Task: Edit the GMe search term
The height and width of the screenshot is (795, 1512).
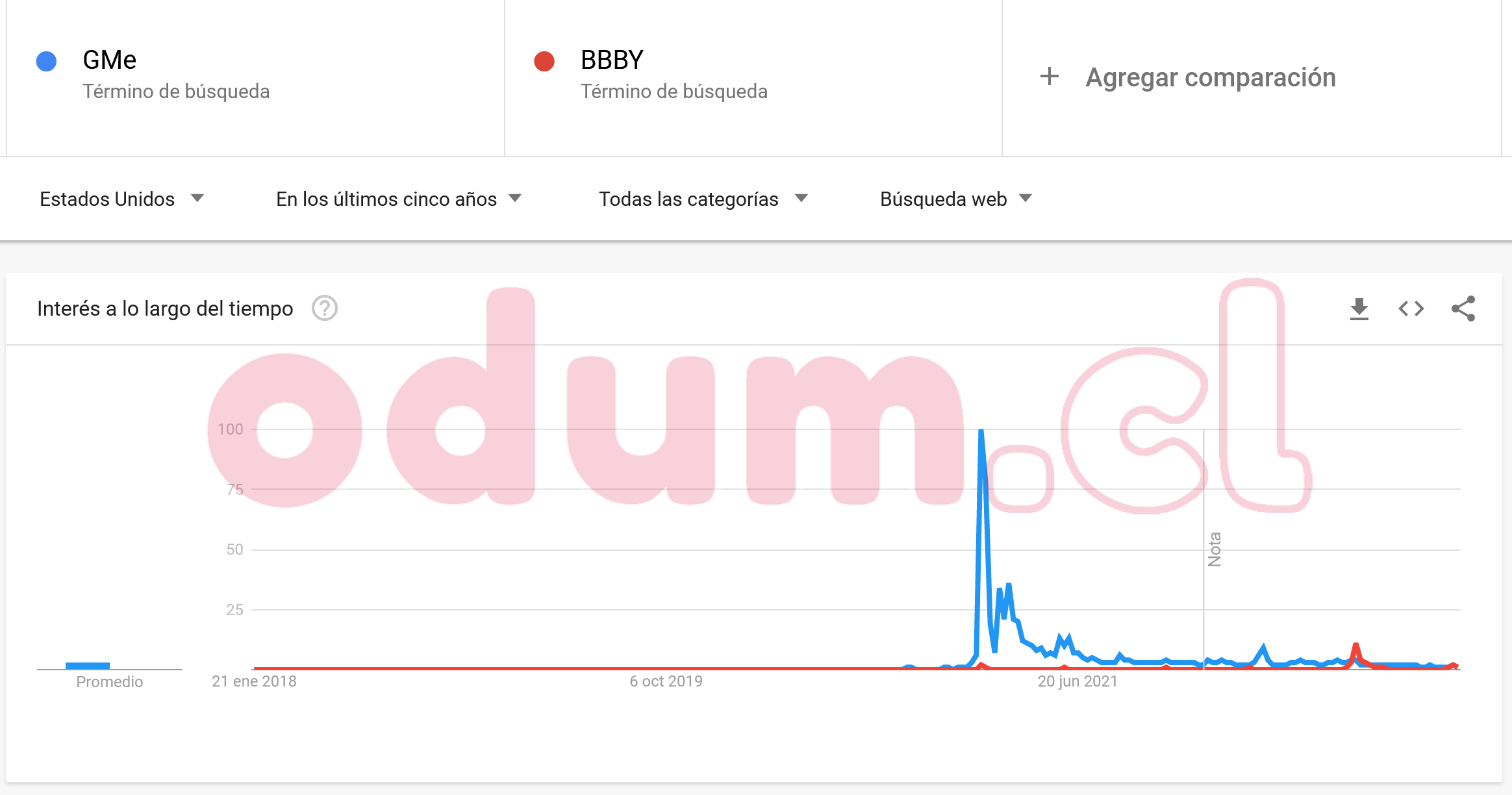Action: click(110, 60)
